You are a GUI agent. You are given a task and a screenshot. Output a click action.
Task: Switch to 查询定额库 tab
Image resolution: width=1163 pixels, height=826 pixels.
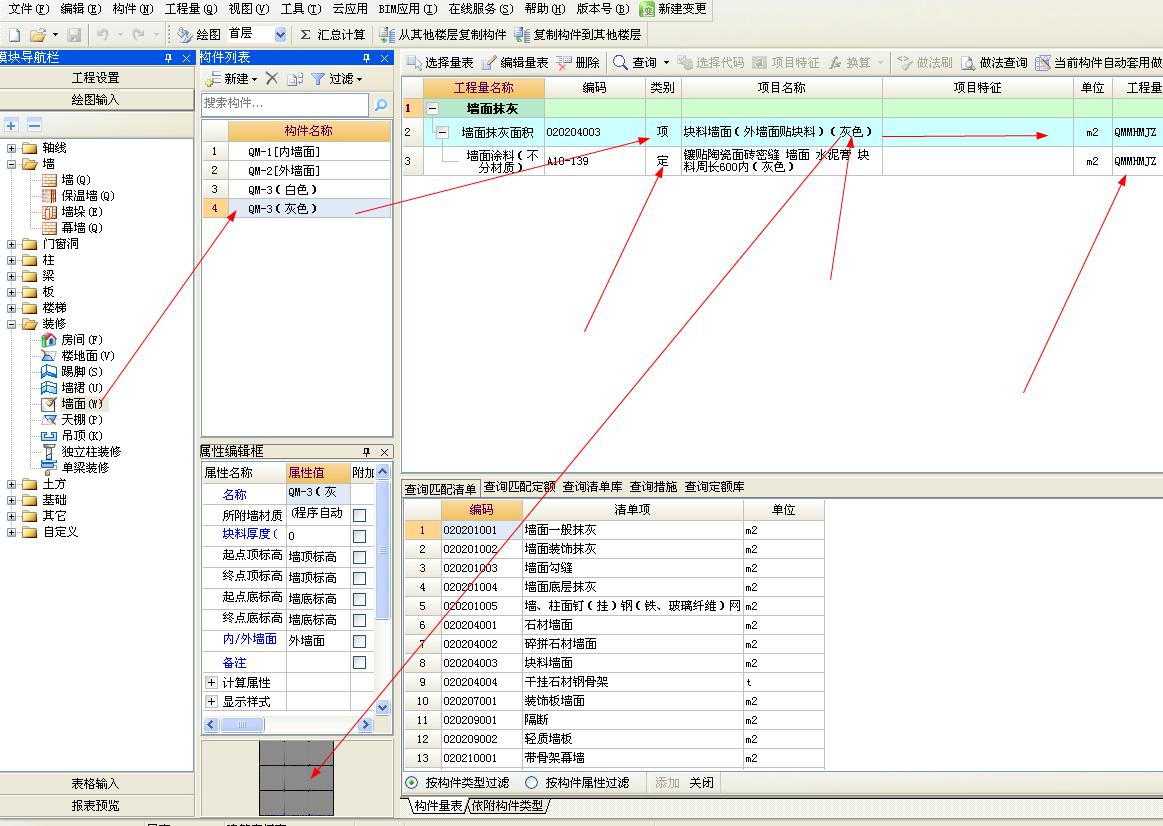pos(714,487)
